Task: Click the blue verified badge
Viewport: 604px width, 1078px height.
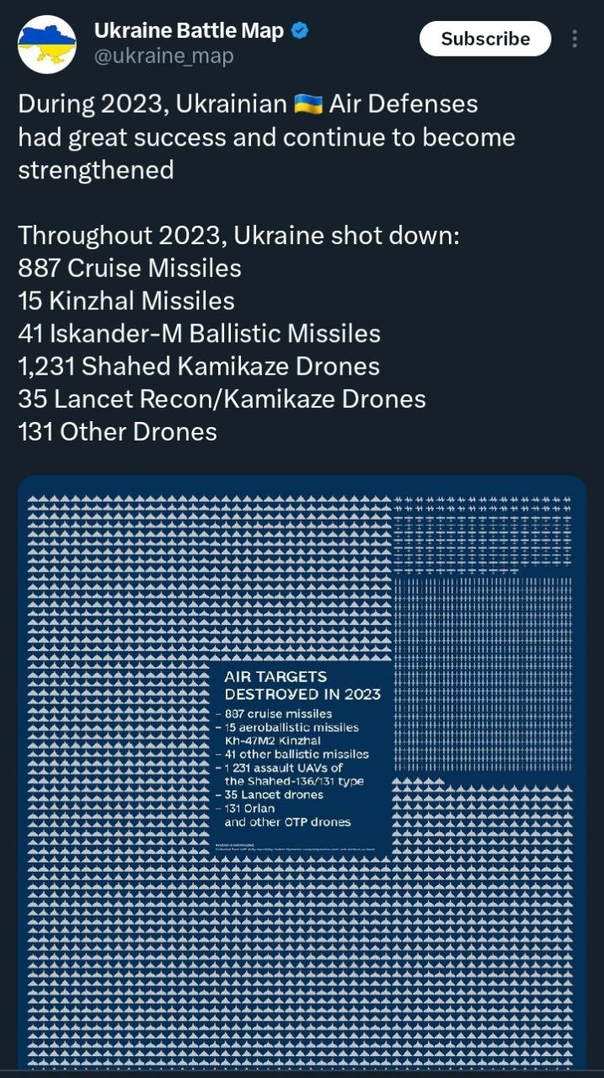Action: click(x=300, y=31)
